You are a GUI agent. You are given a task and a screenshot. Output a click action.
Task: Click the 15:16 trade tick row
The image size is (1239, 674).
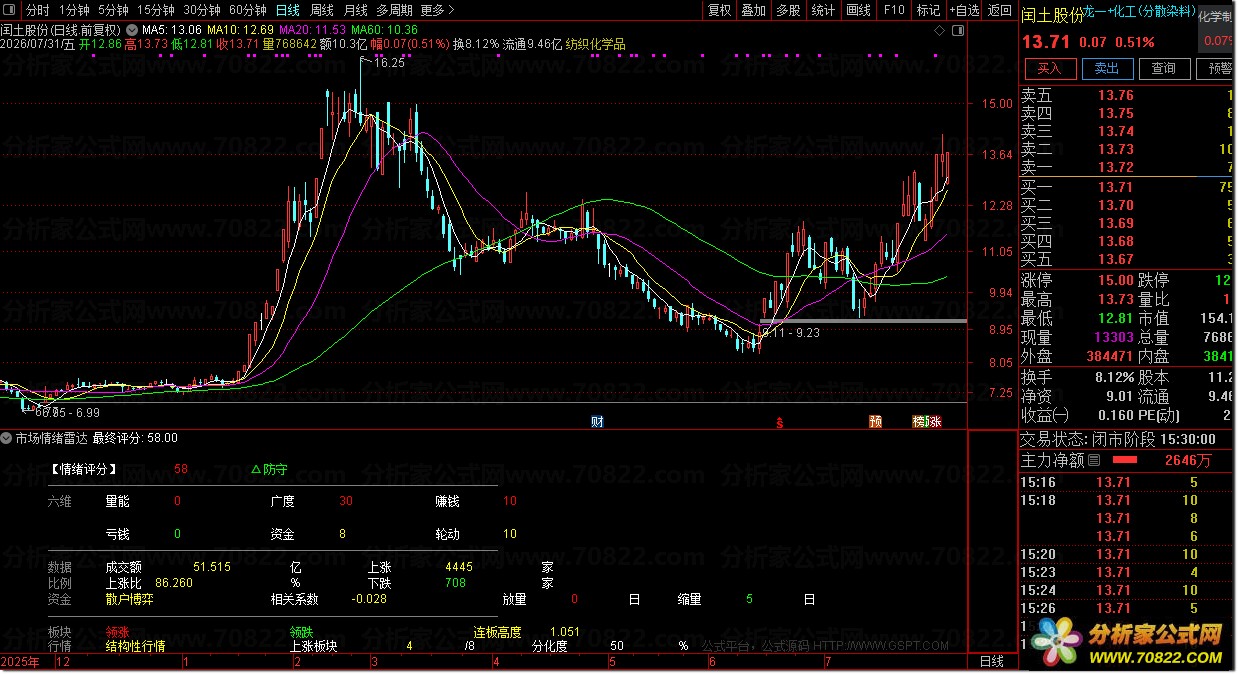pos(1128,482)
